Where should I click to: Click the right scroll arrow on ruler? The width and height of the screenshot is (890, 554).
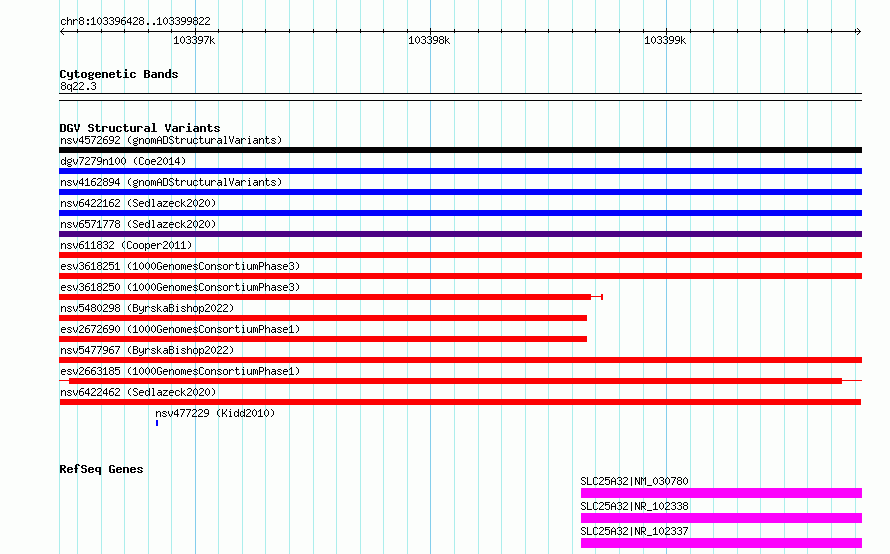(x=858, y=32)
